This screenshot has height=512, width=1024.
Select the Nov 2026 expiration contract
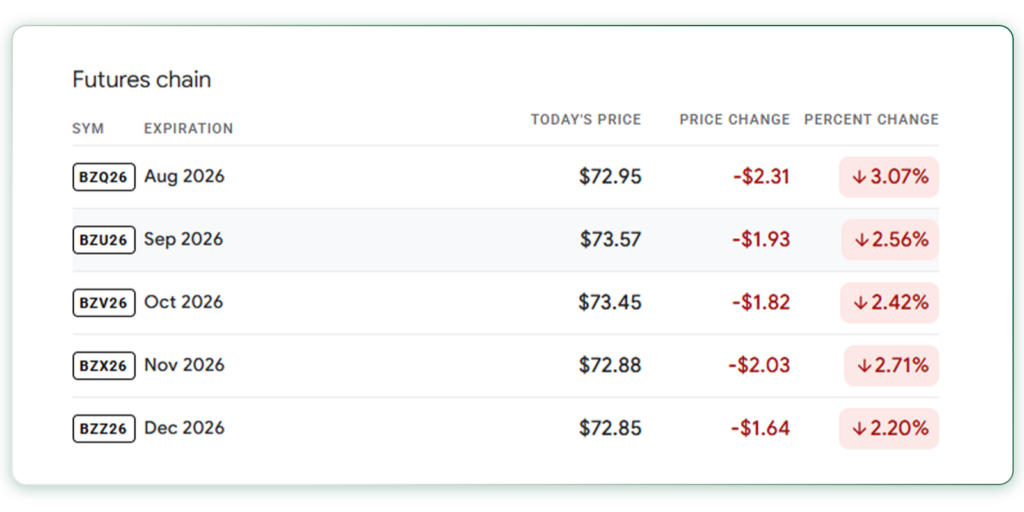coord(505,366)
